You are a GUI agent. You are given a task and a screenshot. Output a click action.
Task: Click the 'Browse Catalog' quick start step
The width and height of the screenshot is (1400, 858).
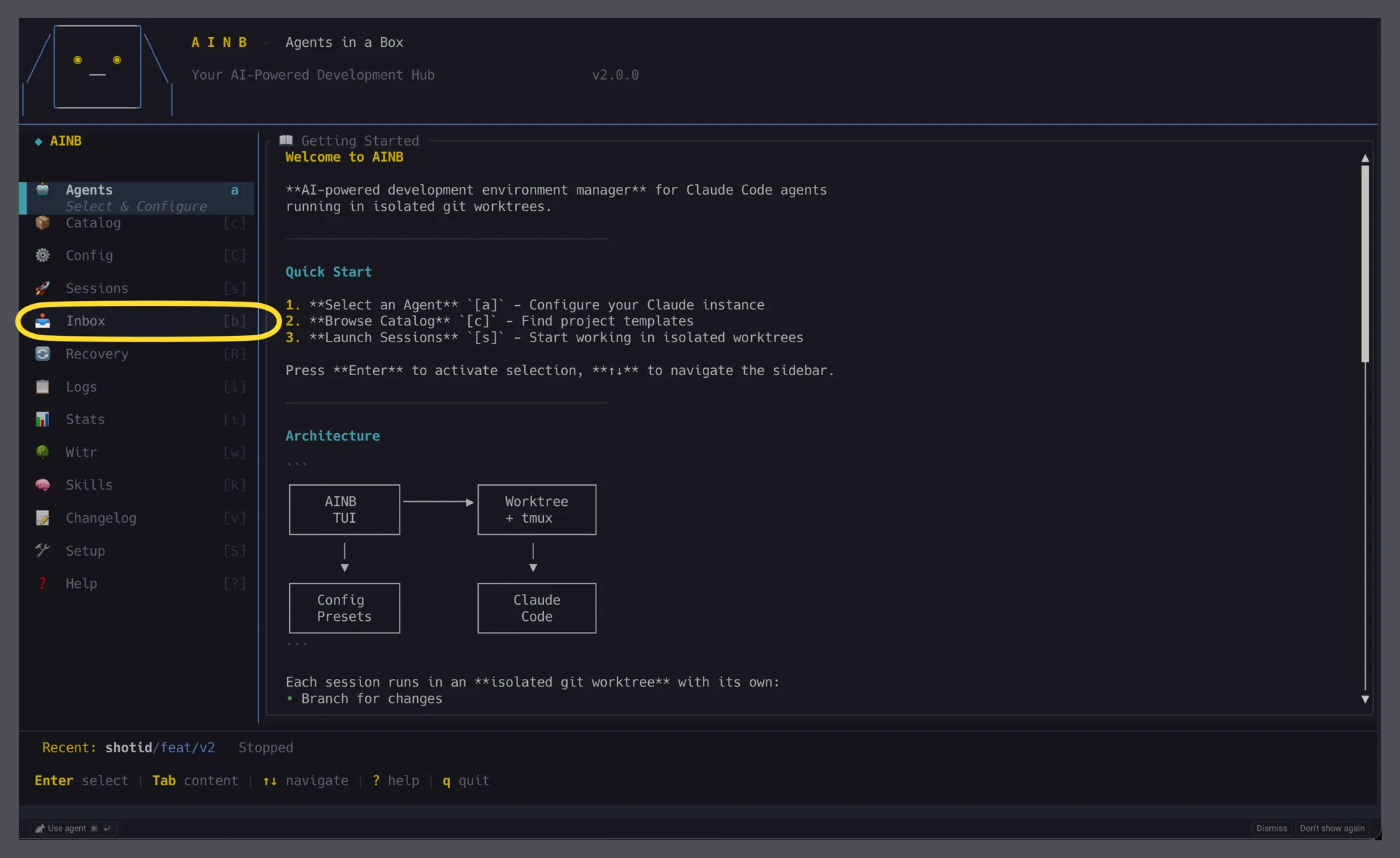489,321
